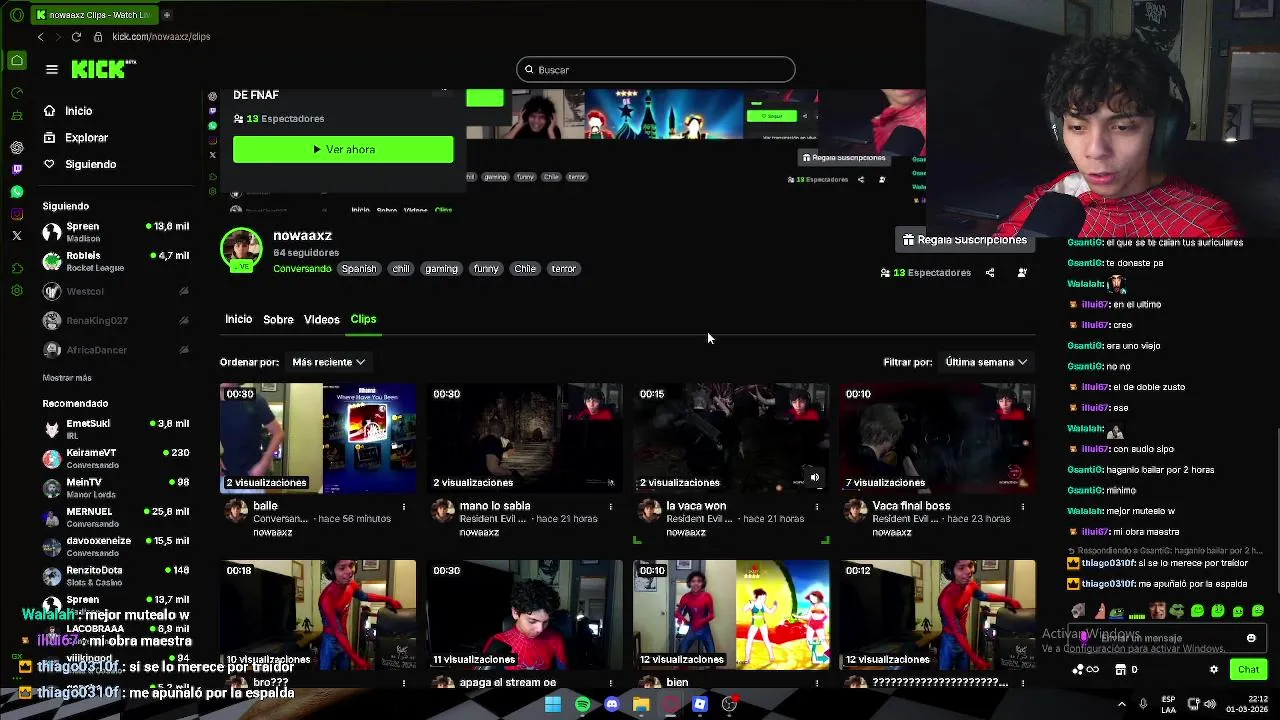Image resolution: width=1280 pixels, height=720 pixels.
Task: Open Instagram from the Opera sidebar
Action: pos(17,214)
